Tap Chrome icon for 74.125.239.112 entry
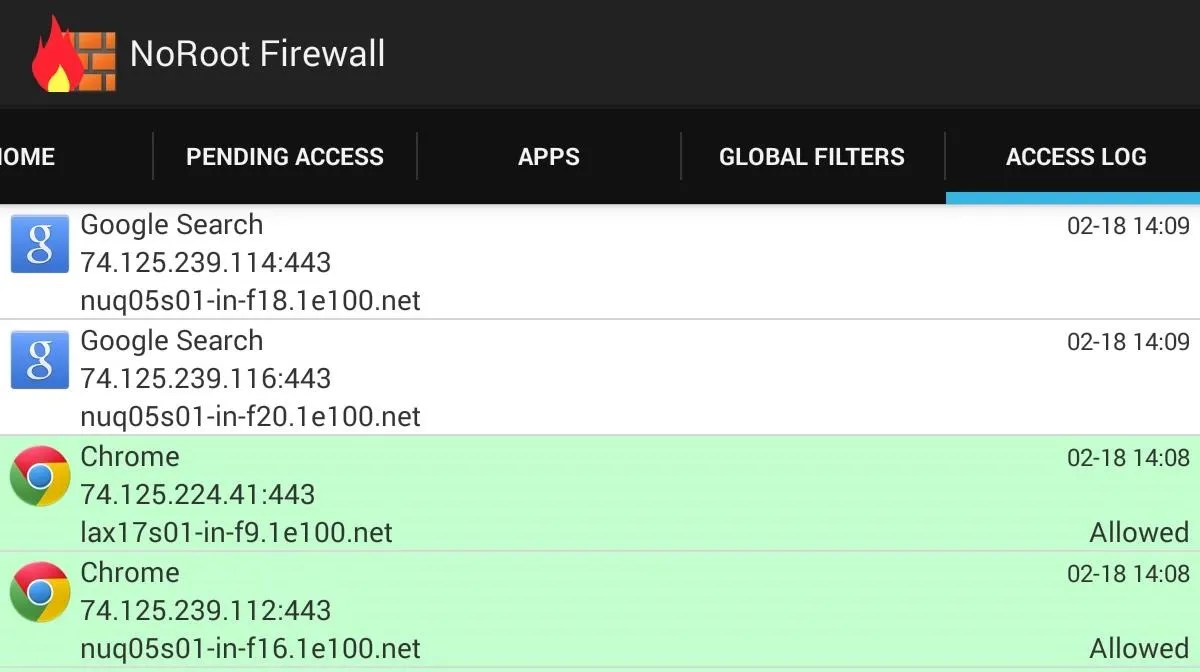1200x672 pixels. click(40, 592)
